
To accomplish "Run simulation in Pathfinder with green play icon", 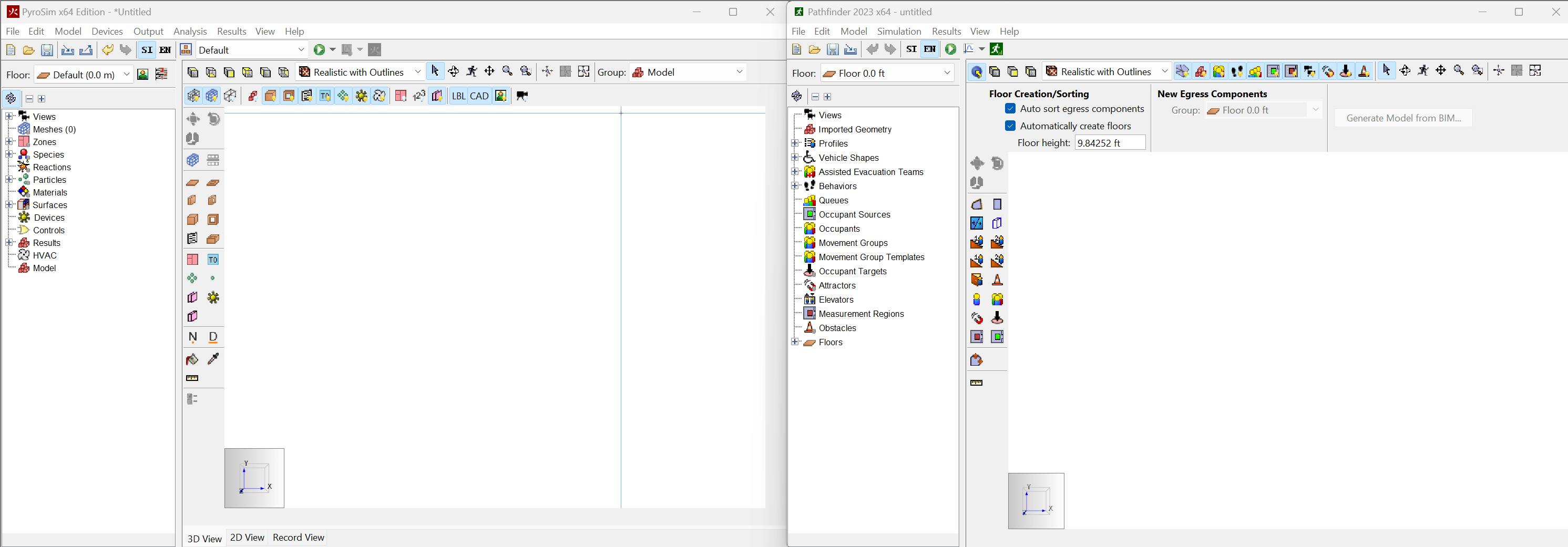I will (x=950, y=49).
